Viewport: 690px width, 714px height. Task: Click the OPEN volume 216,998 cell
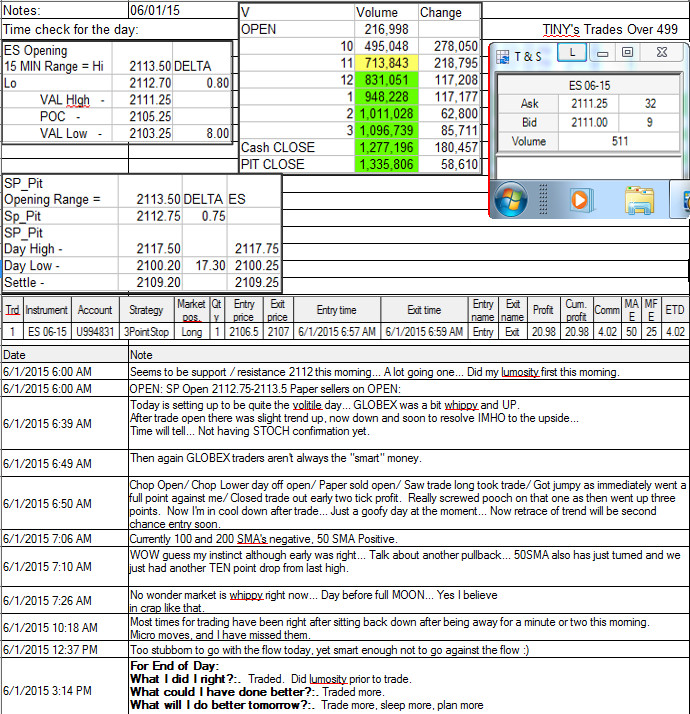386,29
